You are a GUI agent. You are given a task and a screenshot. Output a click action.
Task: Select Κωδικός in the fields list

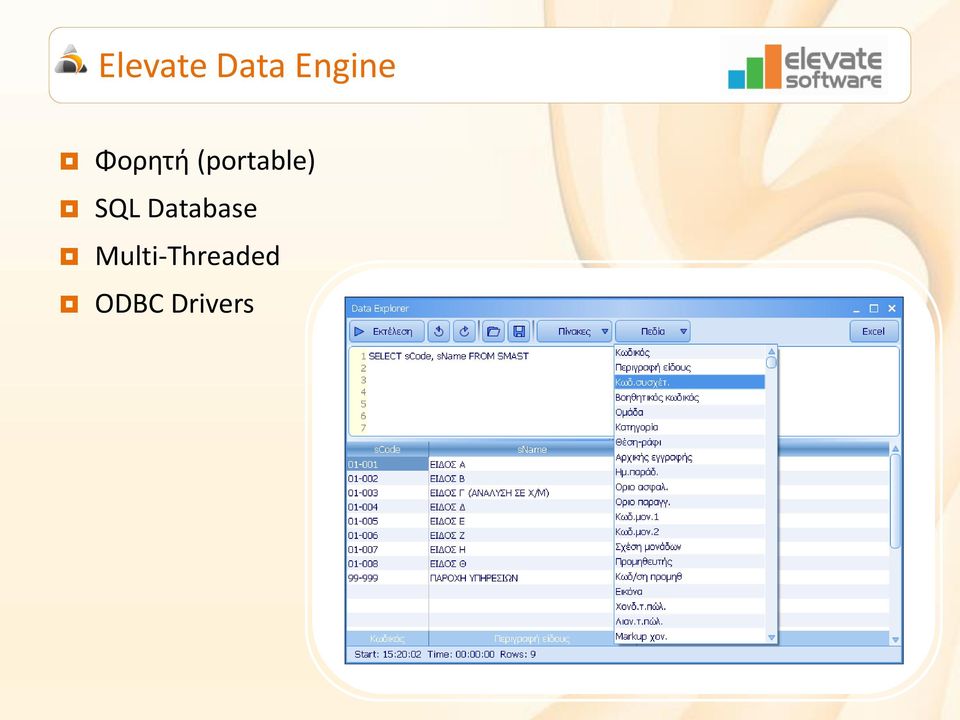689,352
